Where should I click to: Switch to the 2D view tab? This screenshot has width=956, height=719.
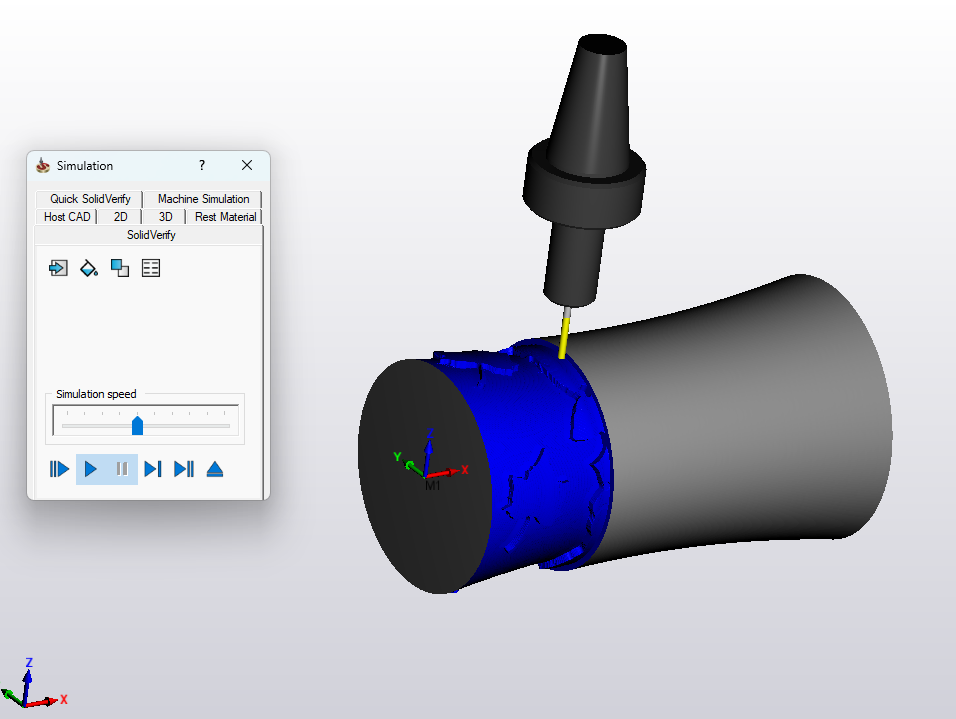(x=119, y=216)
